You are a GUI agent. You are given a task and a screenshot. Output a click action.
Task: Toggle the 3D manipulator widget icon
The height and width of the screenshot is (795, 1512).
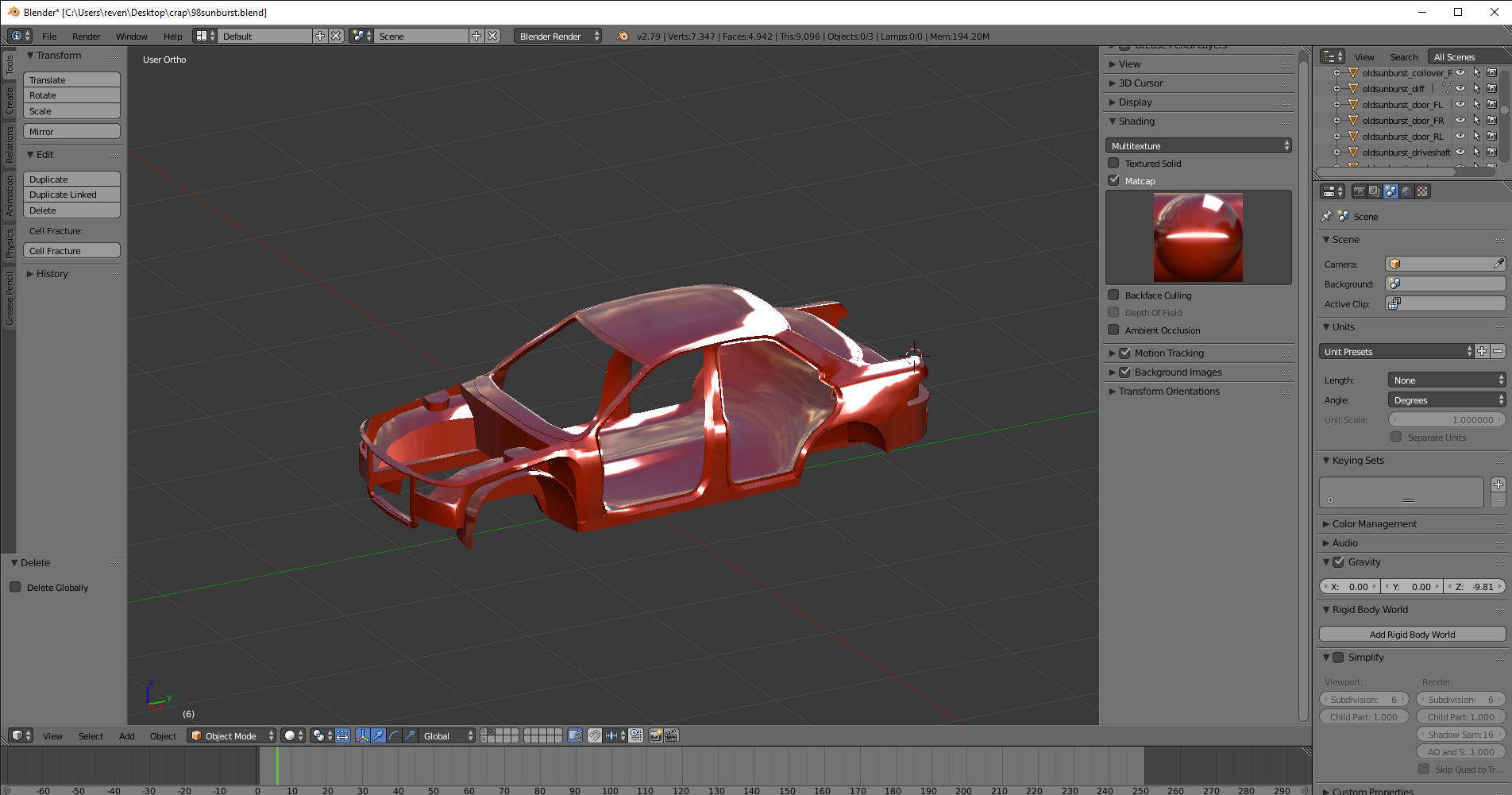(x=362, y=735)
